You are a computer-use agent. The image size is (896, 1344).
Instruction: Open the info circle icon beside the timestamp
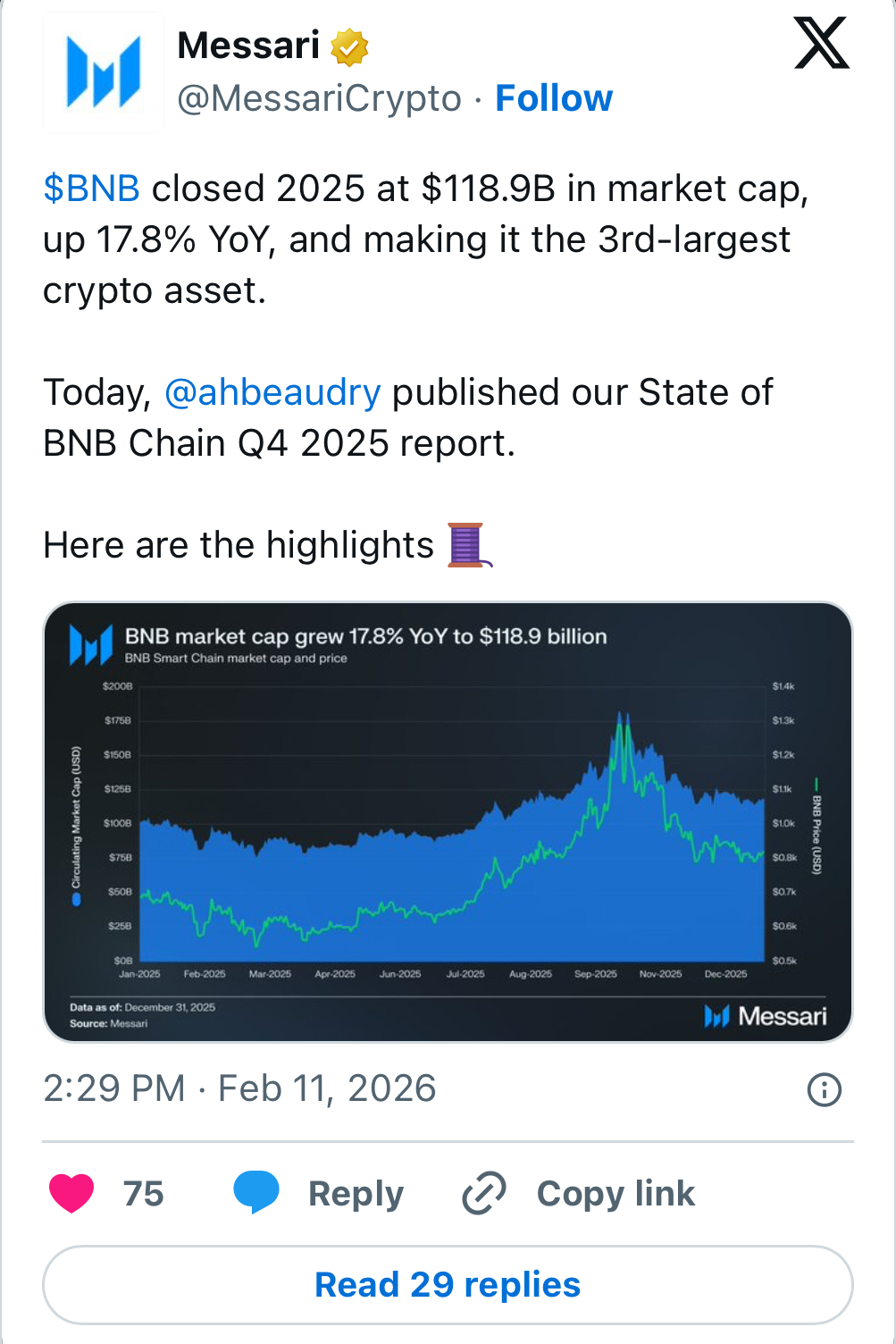tap(824, 1089)
